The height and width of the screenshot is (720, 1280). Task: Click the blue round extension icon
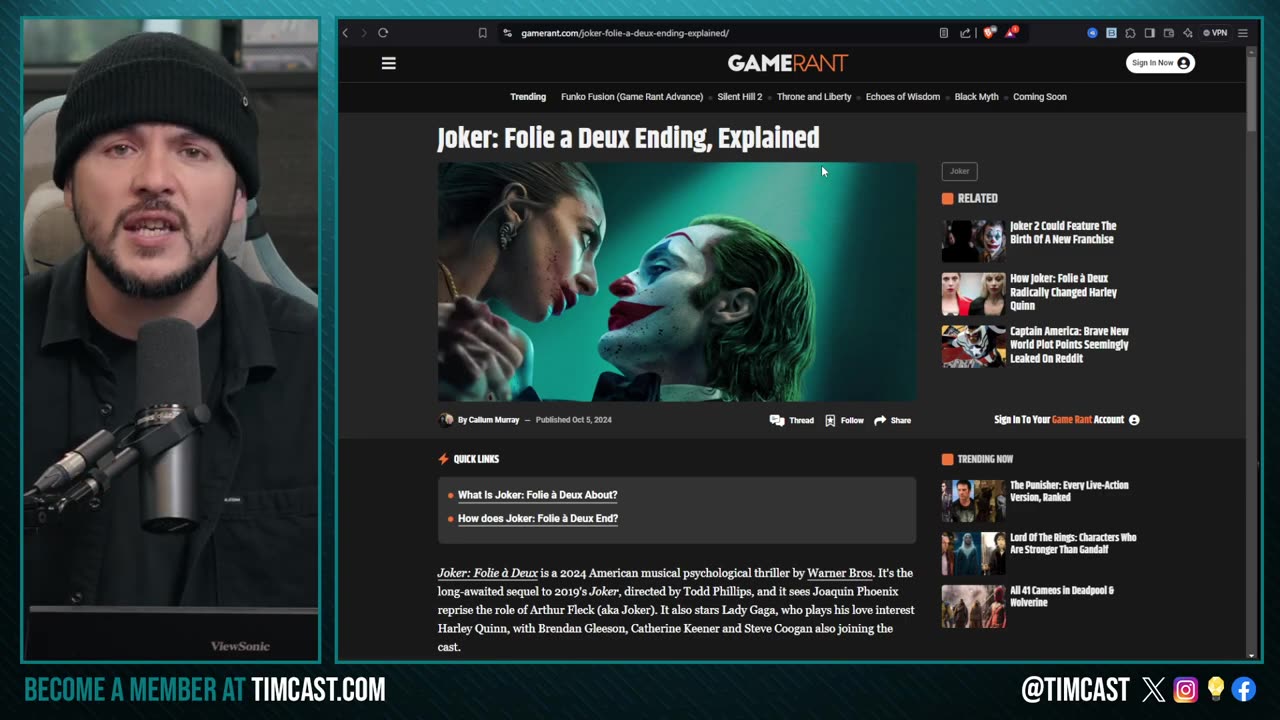[1092, 33]
